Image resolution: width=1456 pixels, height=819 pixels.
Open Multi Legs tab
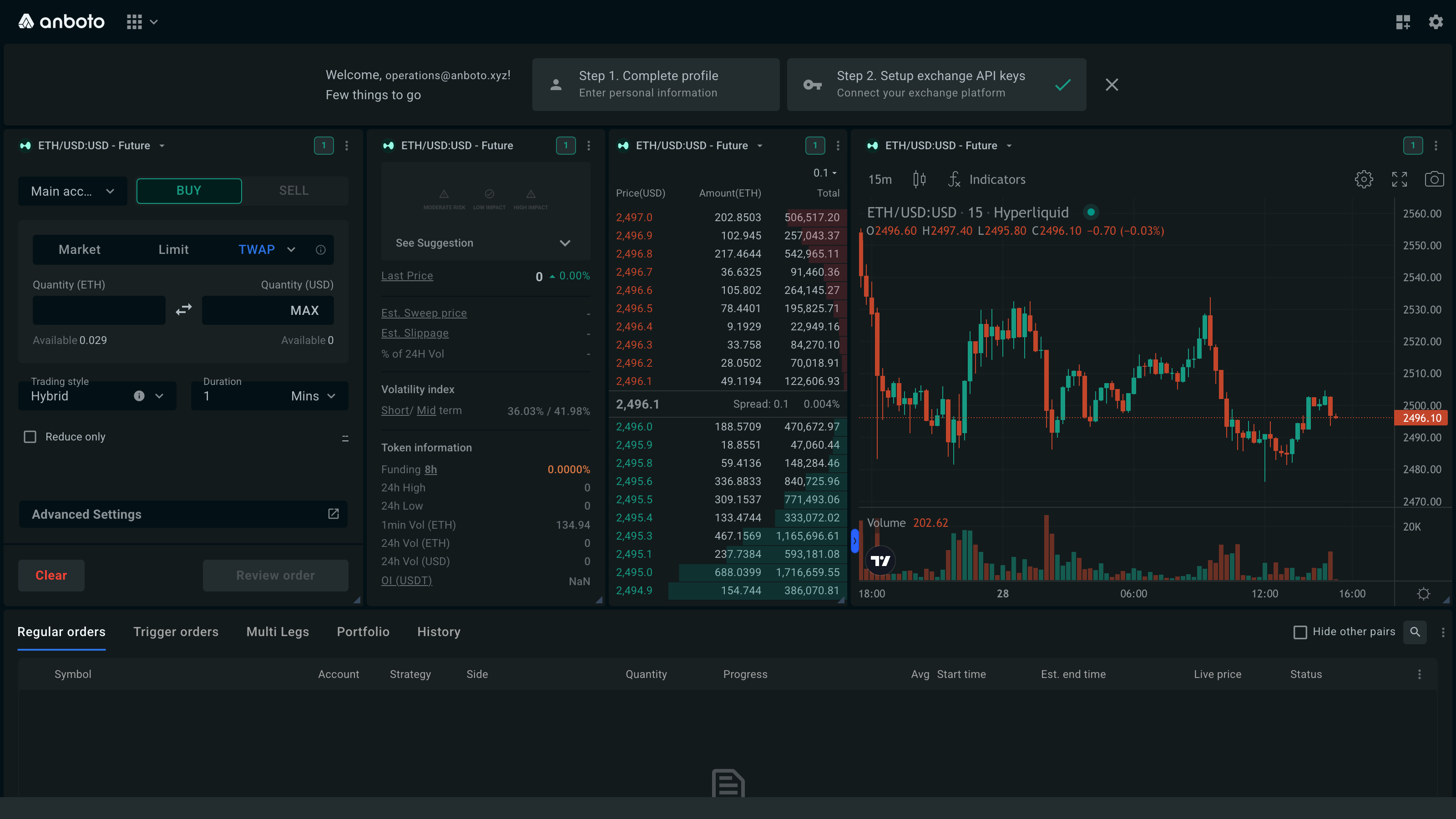coord(278,632)
